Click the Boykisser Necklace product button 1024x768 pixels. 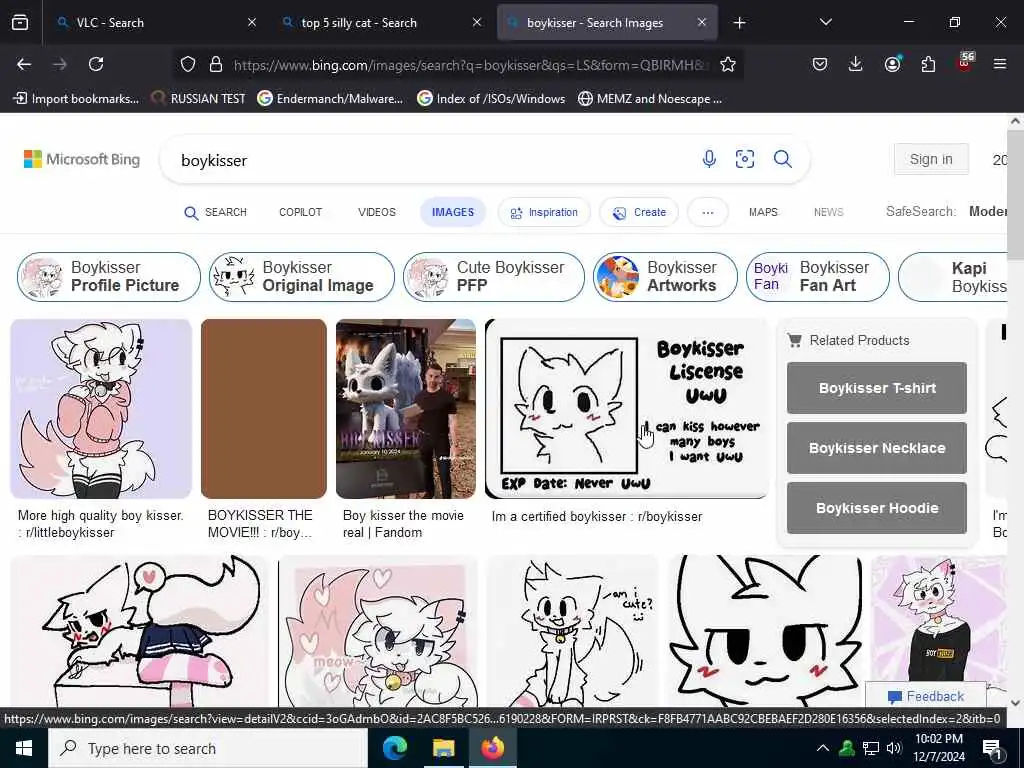click(876, 448)
